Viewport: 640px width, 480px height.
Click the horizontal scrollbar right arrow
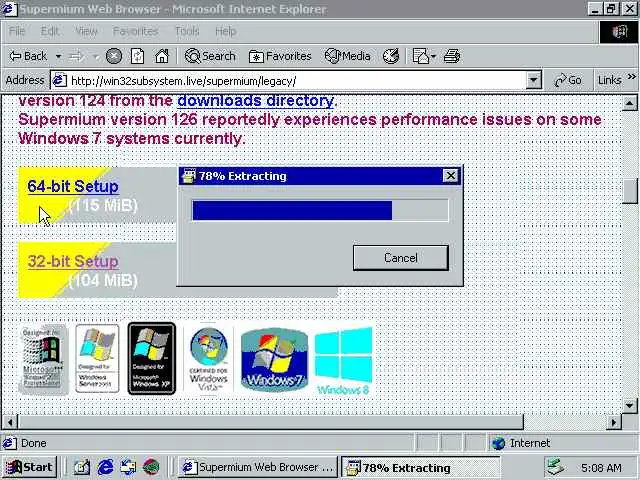click(x=613, y=422)
